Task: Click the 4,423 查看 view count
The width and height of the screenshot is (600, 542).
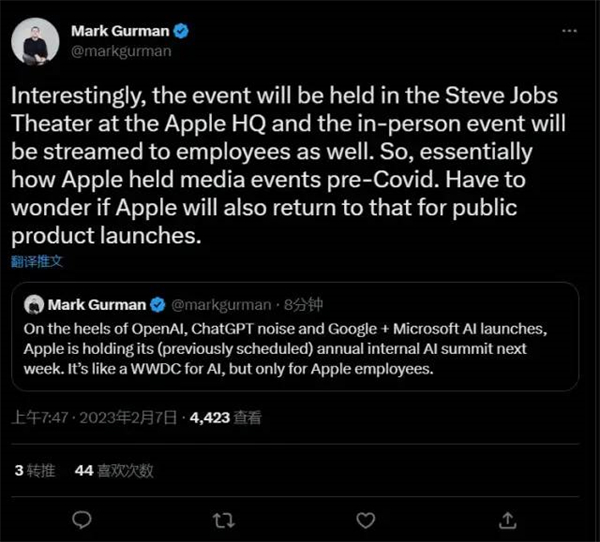Action: click(226, 417)
